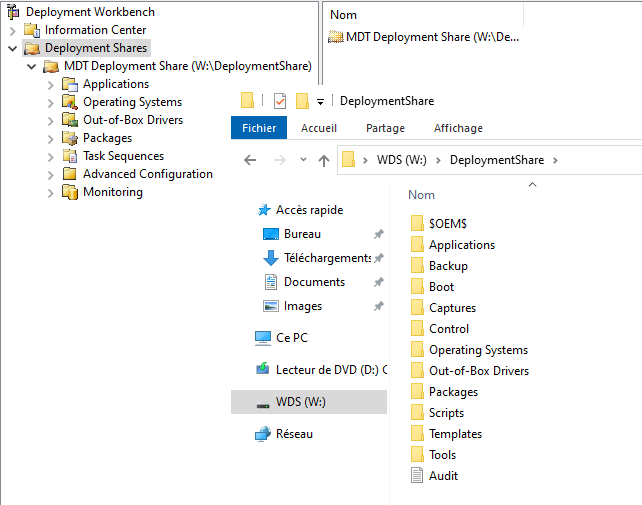Click the Réseau network icon
The width and height of the screenshot is (642, 505).
pos(263,434)
